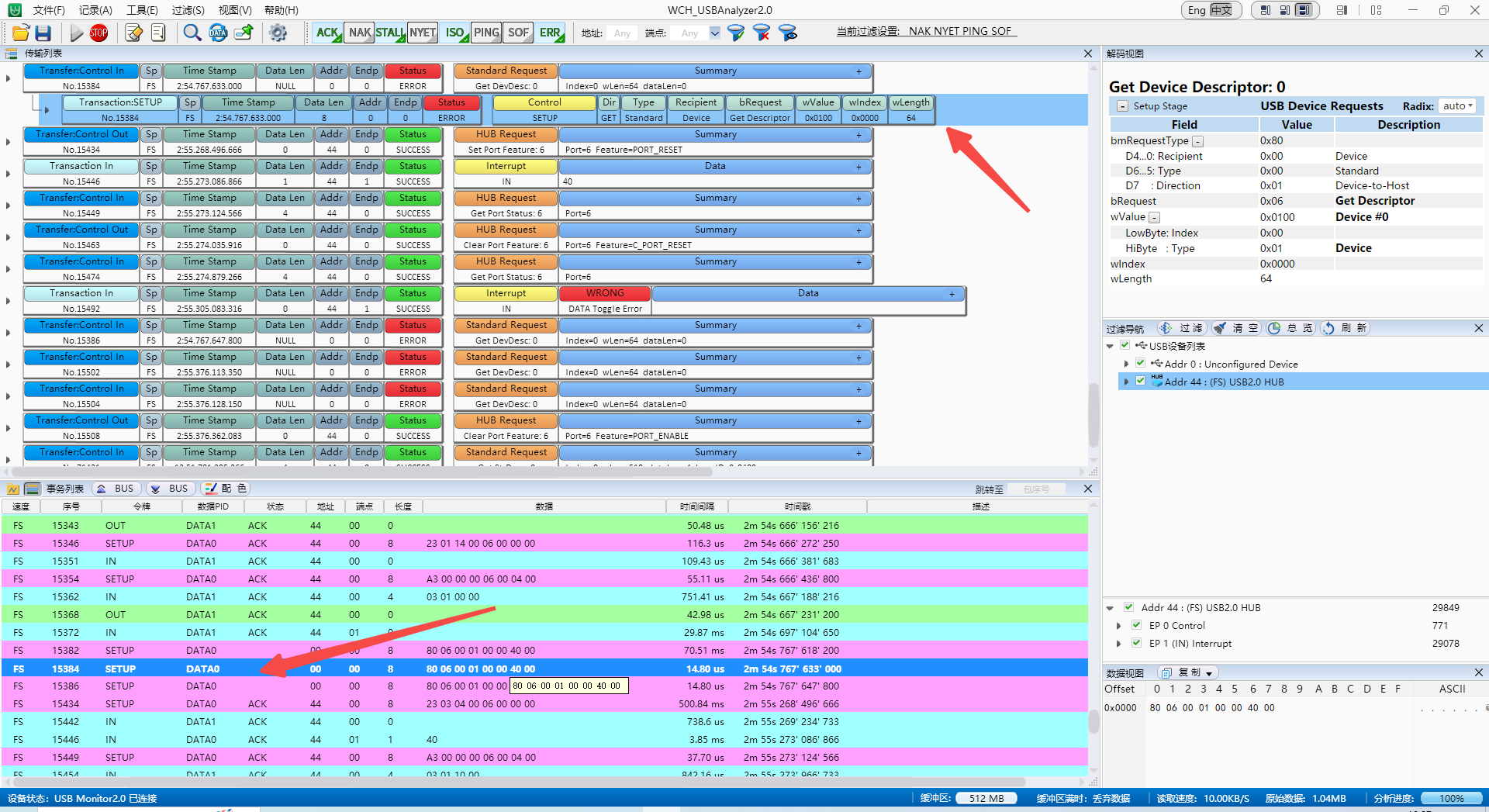The height and width of the screenshot is (812, 1489).
Task: Click the sidebar panel toggle icon in title bar
Action: (x=1342, y=10)
